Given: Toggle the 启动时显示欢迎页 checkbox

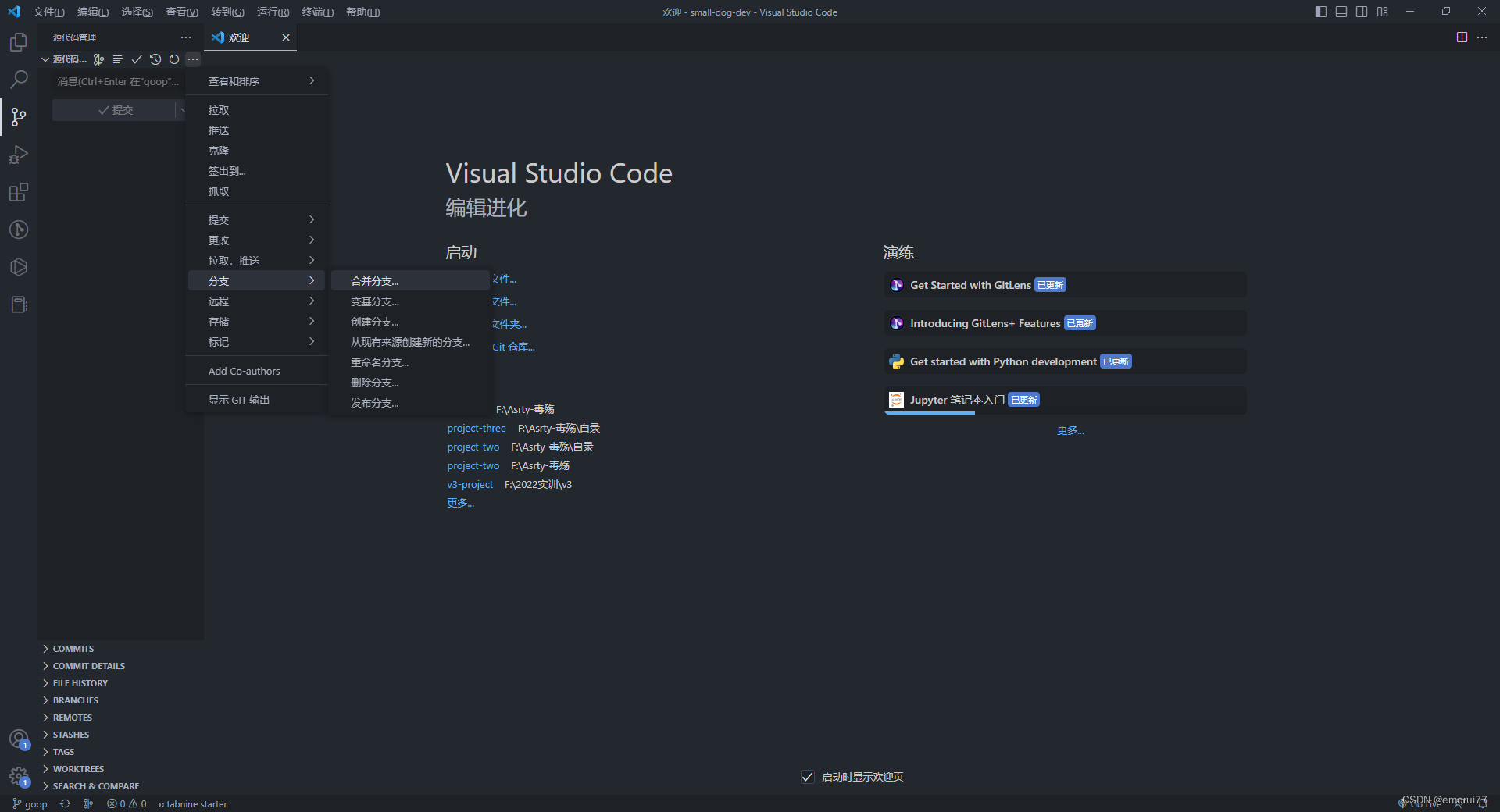Looking at the screenshot, I should click(808, 777).
